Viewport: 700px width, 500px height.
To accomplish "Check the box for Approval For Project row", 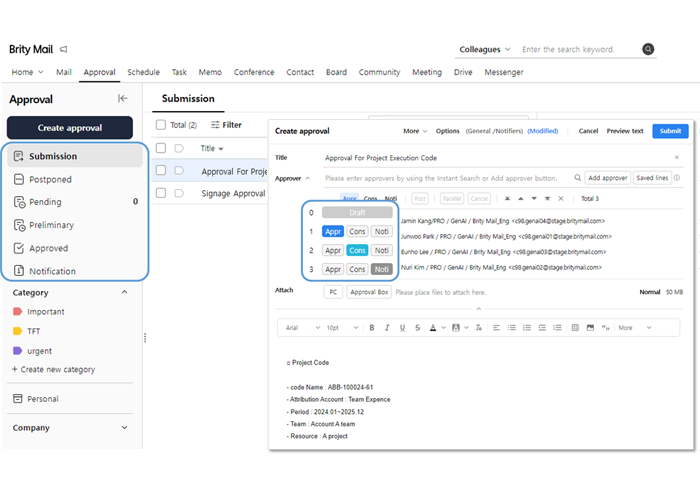I will [x=161, y=171].
